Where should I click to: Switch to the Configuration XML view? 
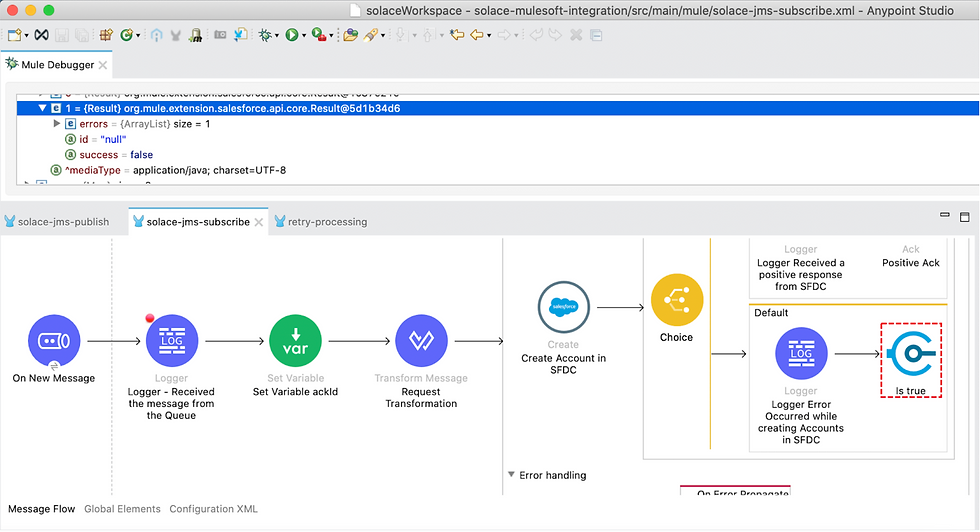pos(213,509)
